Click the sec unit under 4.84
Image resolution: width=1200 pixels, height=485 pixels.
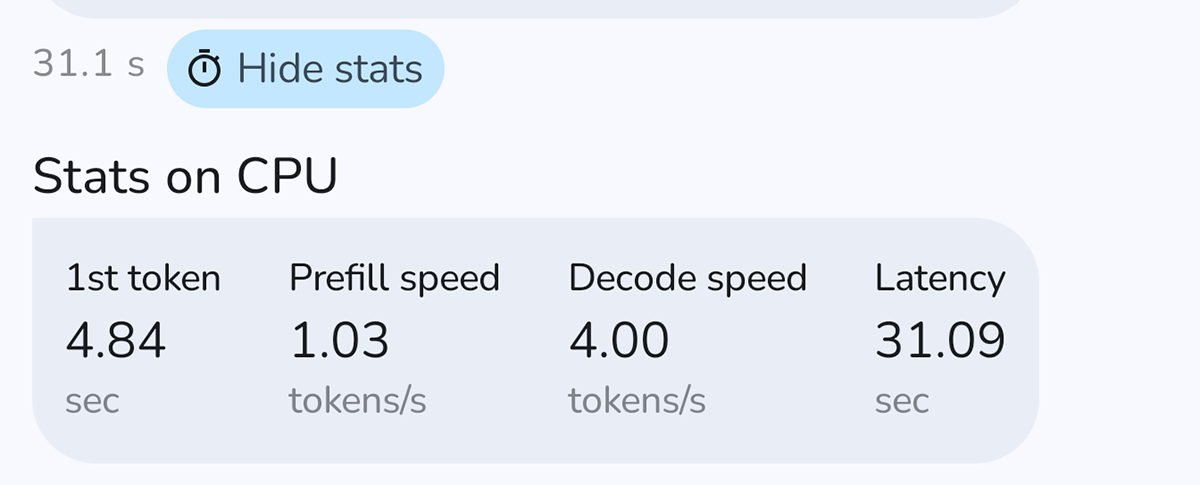tap(92, 401)
